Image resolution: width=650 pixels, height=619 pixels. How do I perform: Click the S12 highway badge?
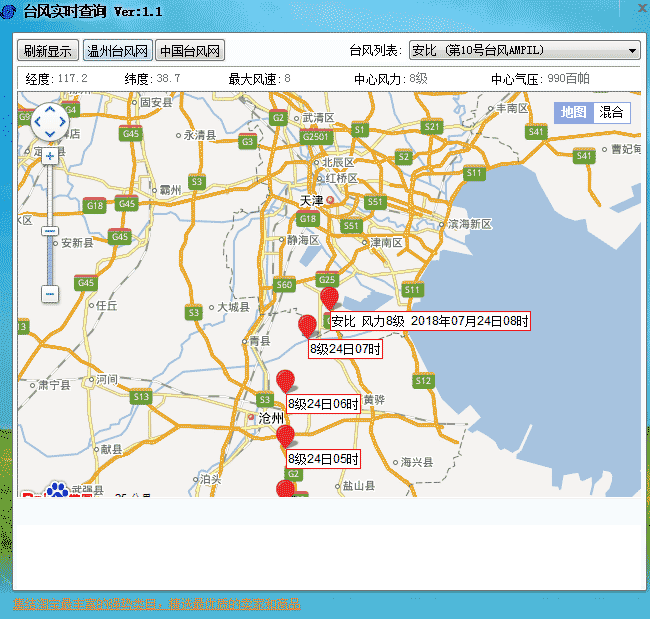point(423,381)
